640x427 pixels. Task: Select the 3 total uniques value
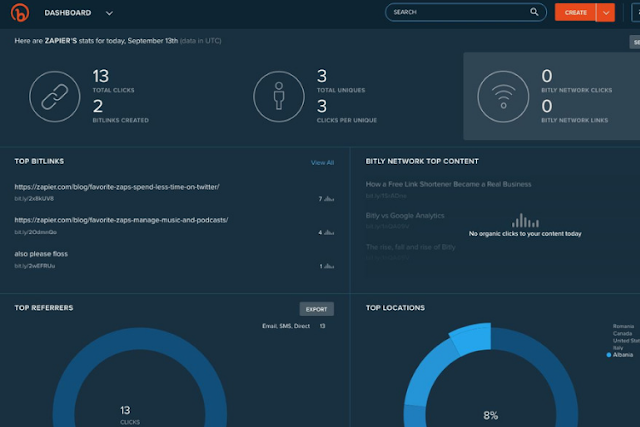point(322,76)
